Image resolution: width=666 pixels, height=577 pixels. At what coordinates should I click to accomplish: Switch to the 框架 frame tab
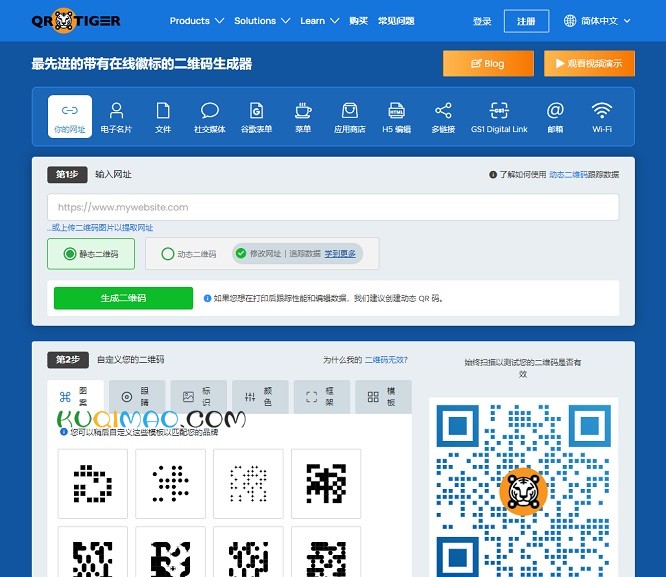click(322, 396)
